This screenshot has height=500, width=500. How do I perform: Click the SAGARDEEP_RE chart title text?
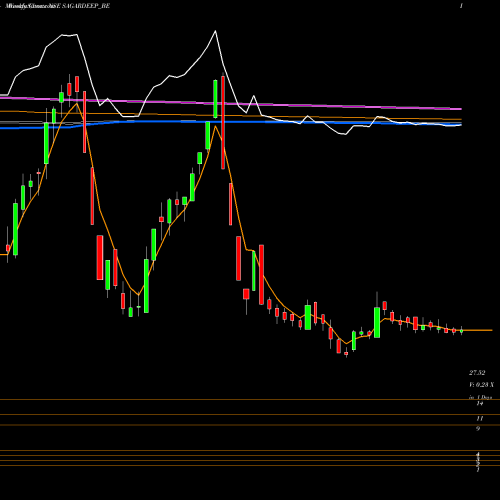86,6
